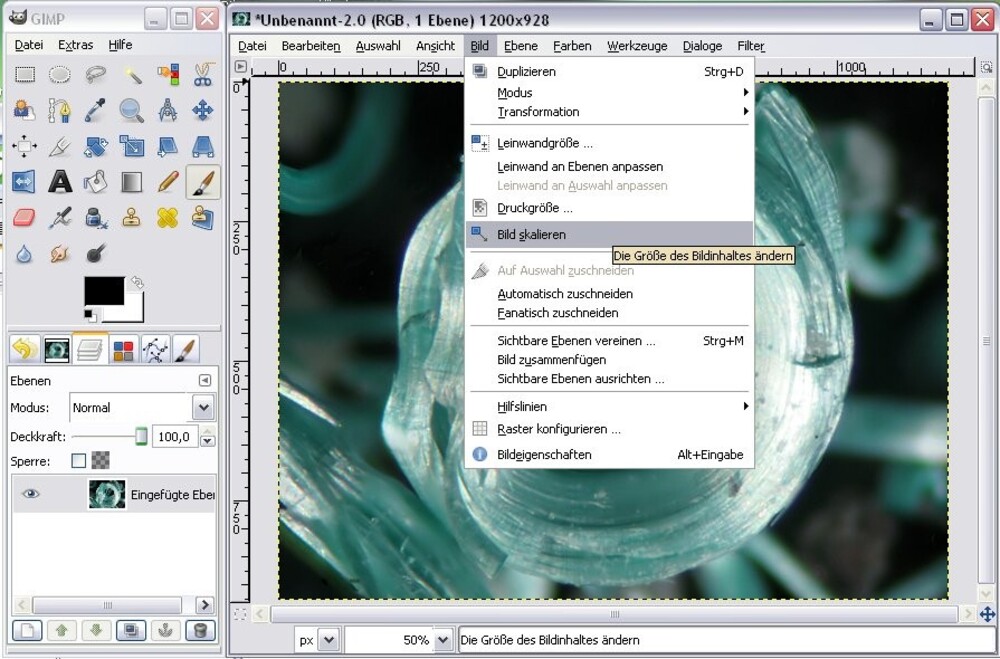Screen dimensions: 1000x659
Task: Select the Magic Wand selection tool
Action: coord(132,74)
